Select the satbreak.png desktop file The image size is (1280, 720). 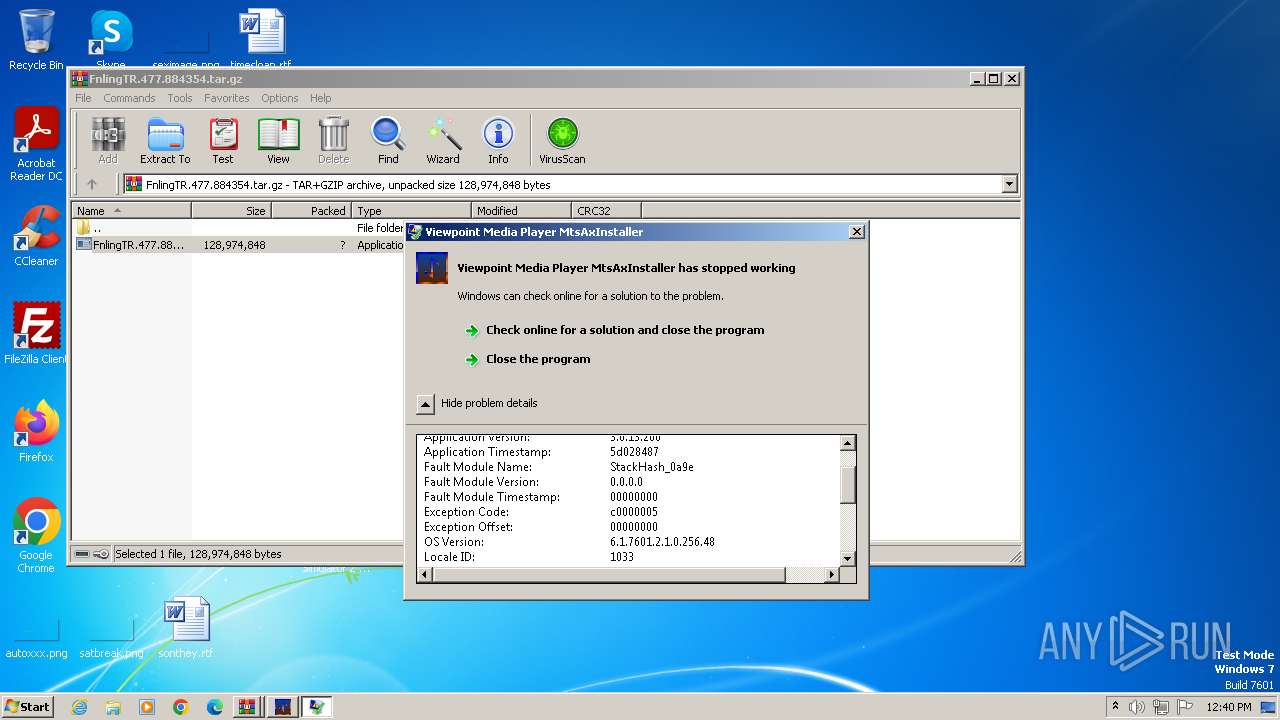111,640
